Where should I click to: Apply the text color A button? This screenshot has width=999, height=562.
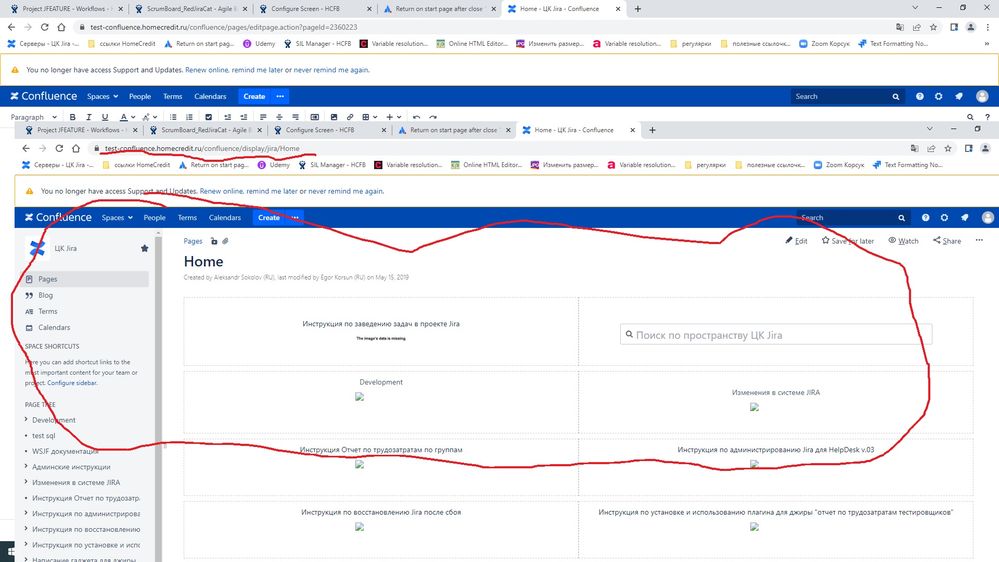tap(124, 117)
